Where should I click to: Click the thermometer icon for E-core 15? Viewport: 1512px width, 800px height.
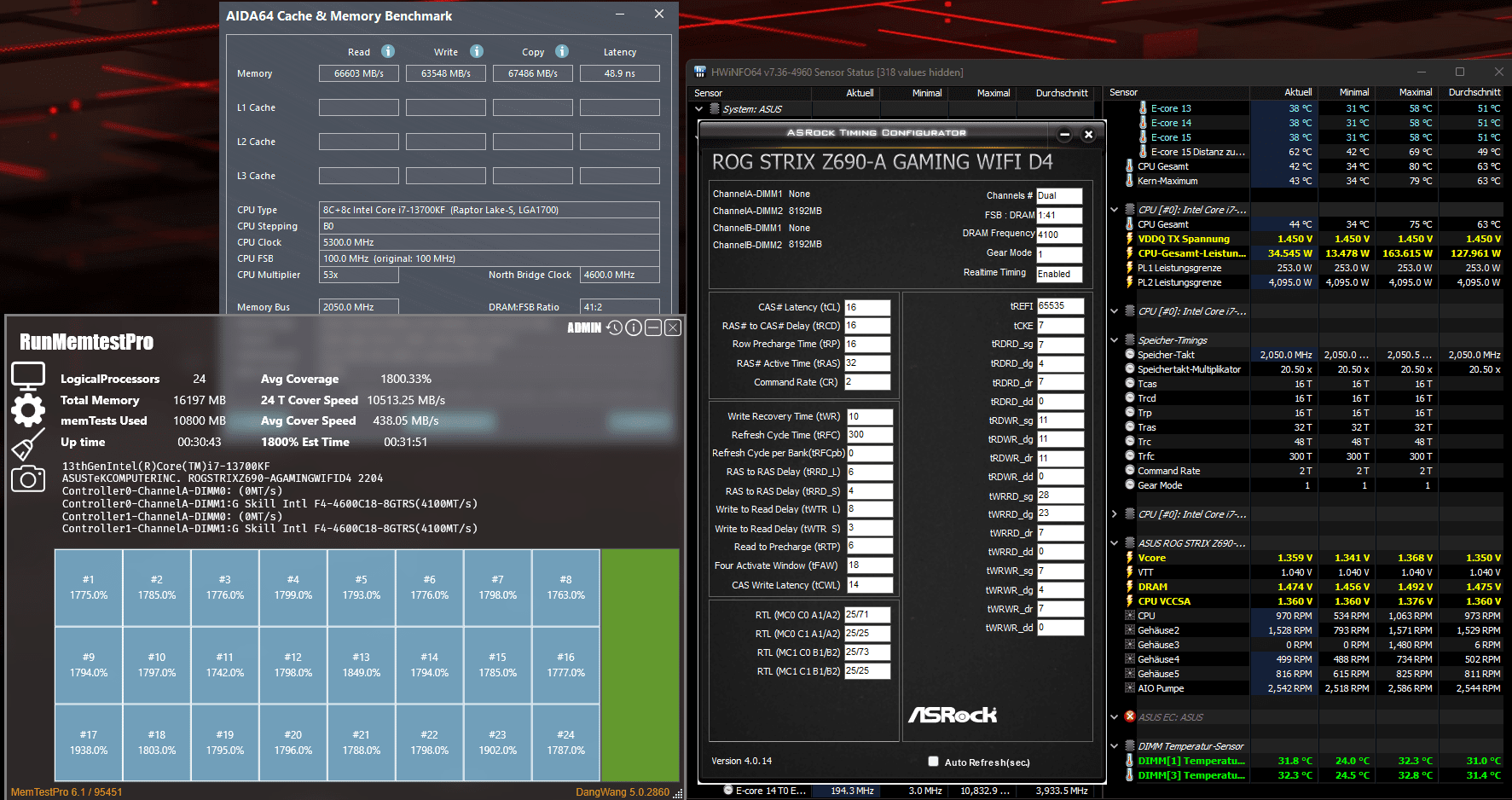click(x=1143, y=137)
